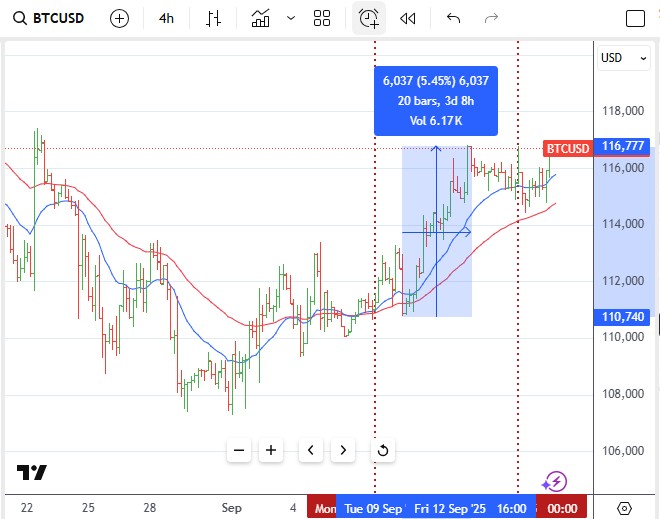Viewport: 660px width, 519px height.
Task: Add symbol to compare with plus icon
Action: click(119, 19)
